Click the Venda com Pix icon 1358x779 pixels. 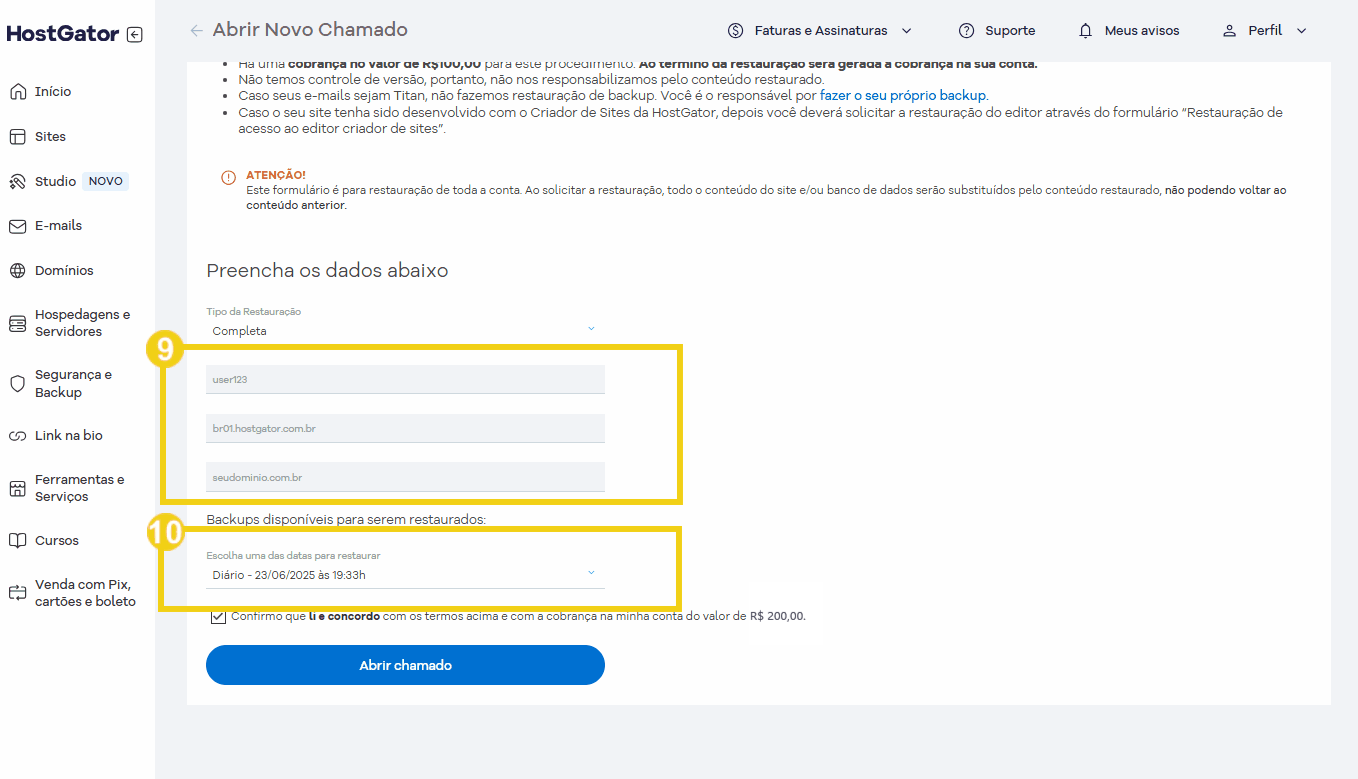click(17, 593)
